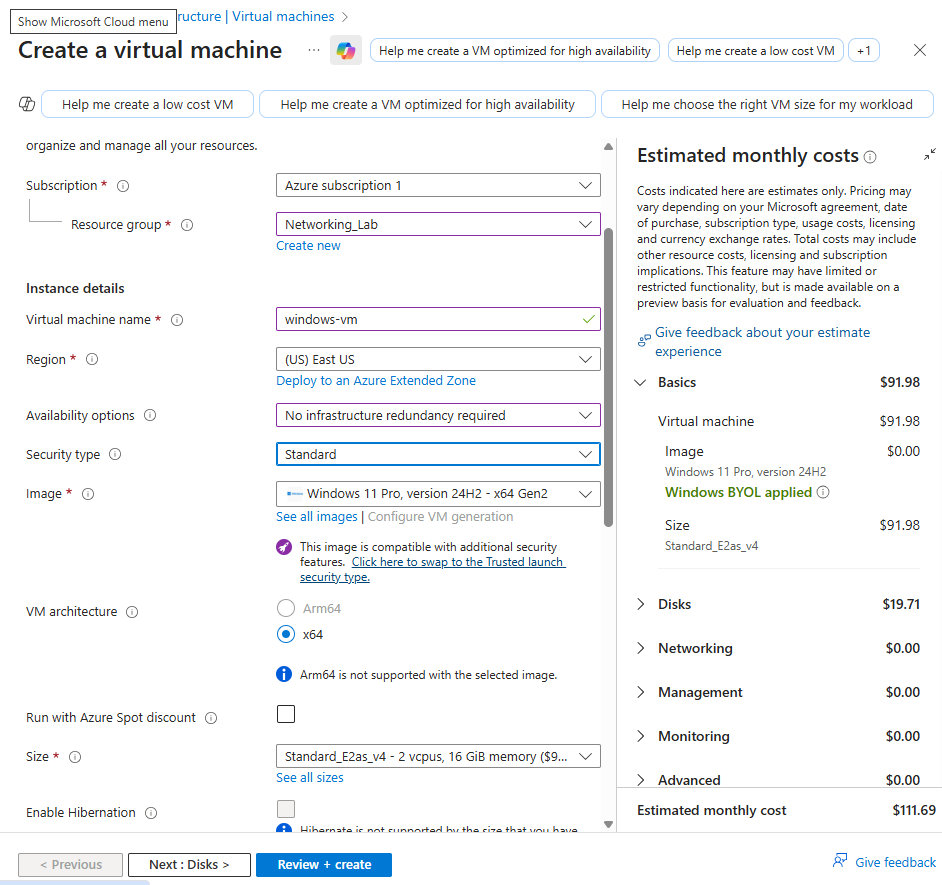
Task: Select the Arm64 architecture radio button
Action: point(286,608)
